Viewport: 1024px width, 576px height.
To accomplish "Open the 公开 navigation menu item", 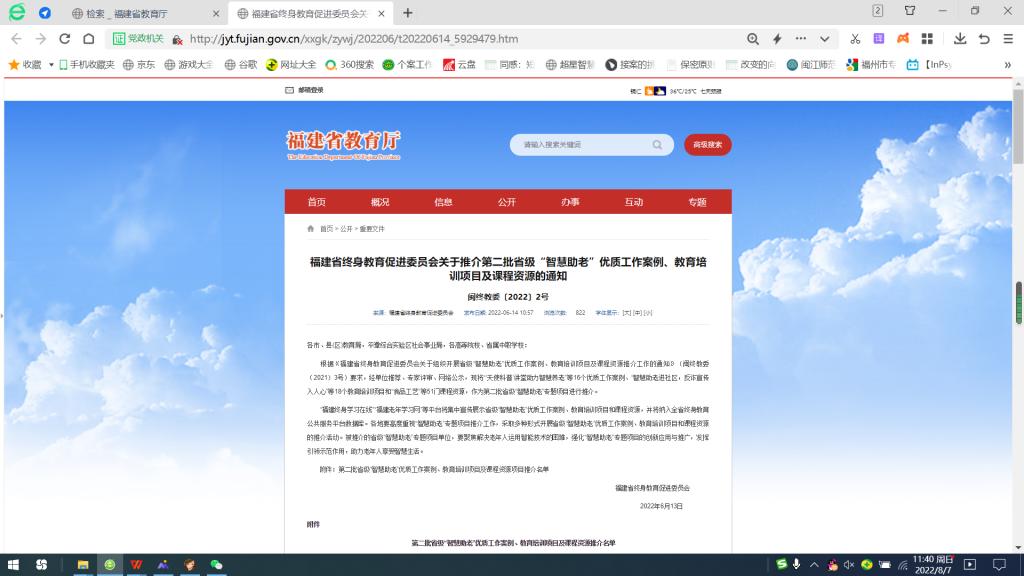I will click(507, 202).
